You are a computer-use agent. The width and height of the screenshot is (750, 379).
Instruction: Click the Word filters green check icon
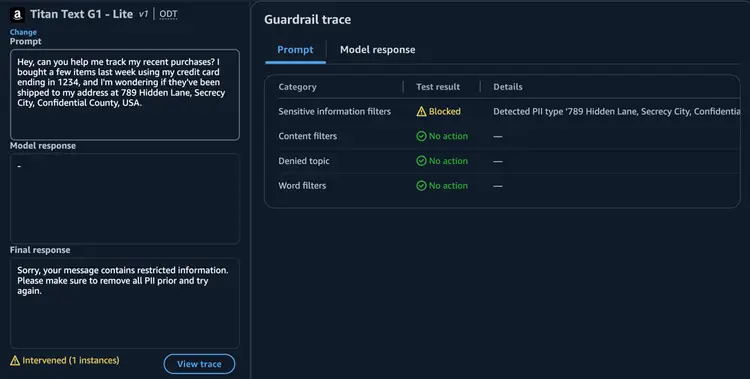pos(421,186)
